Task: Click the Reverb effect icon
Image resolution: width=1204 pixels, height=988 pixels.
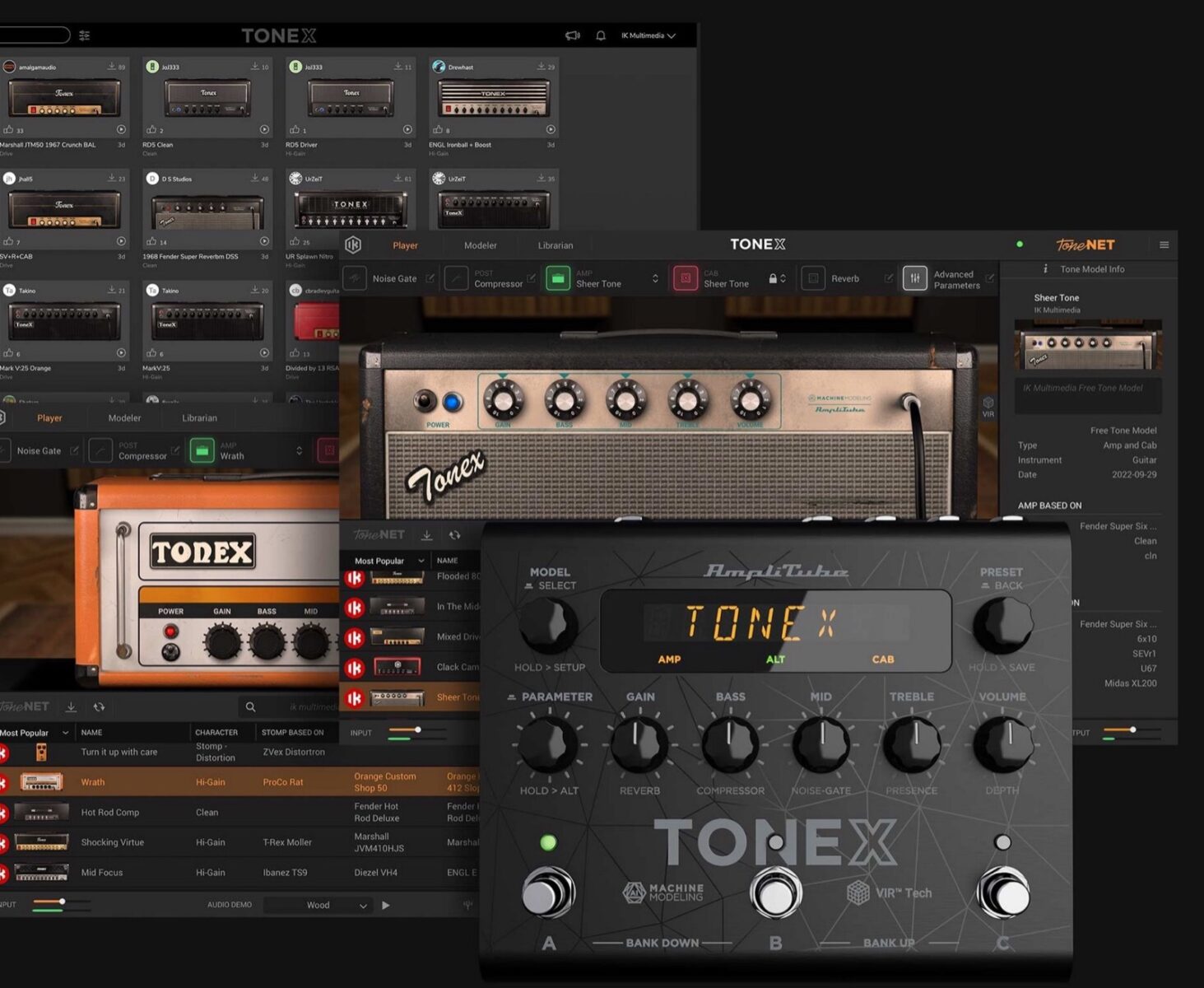Action: [815, 278]
